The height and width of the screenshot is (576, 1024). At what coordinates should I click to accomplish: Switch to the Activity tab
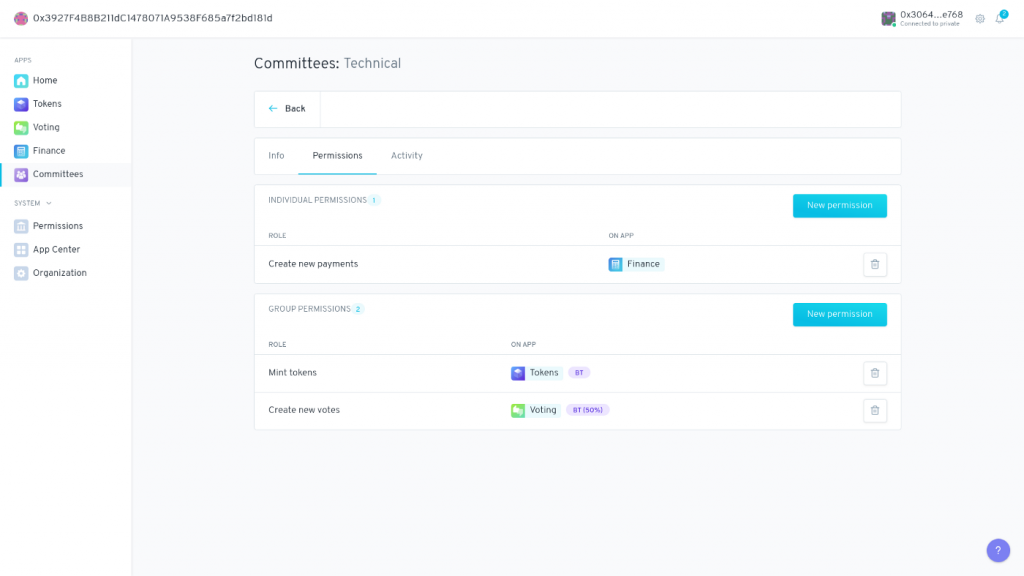[x=407, y=156]
